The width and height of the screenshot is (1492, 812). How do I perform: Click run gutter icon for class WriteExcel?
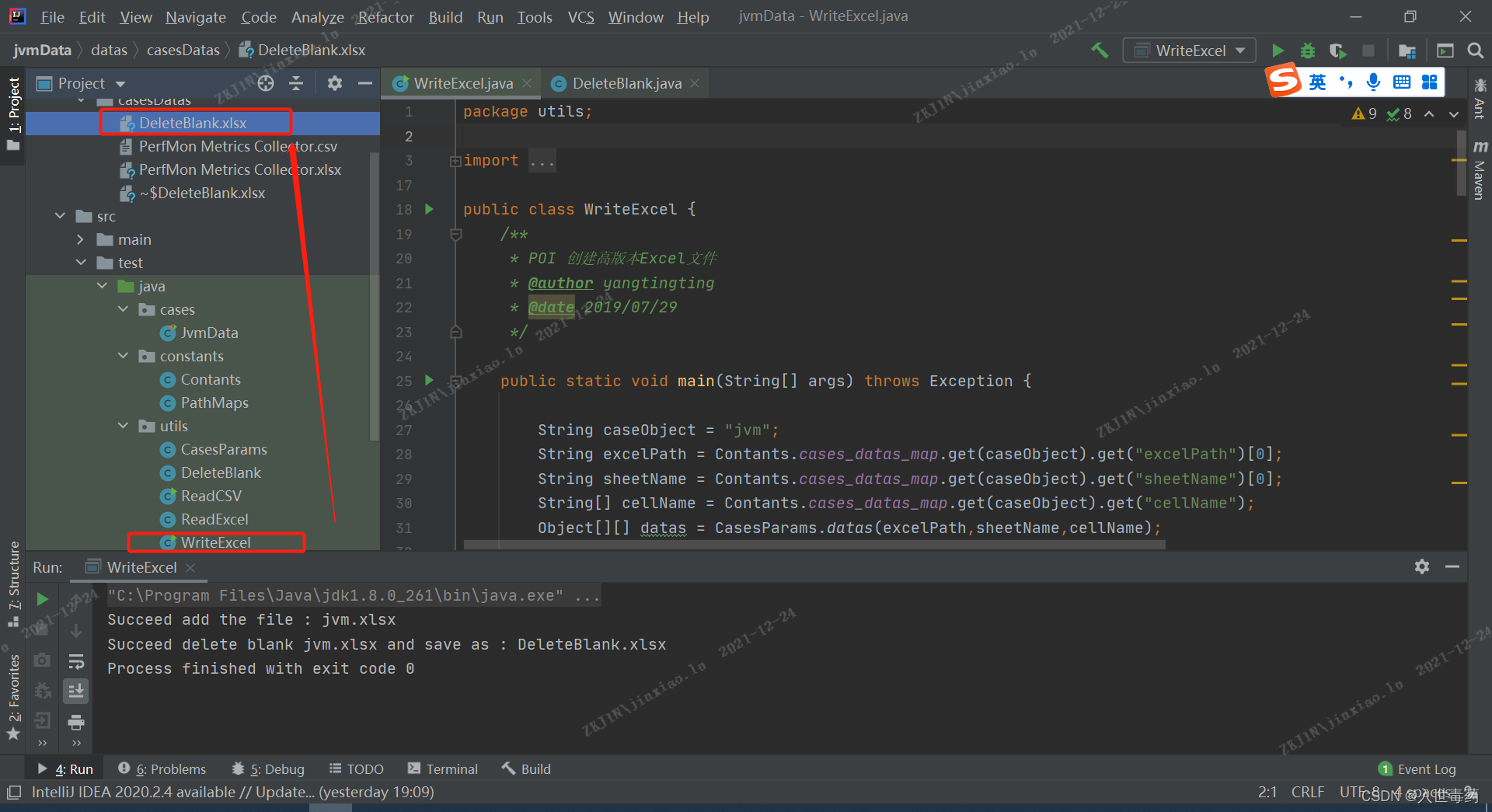[x=429, y=209]
